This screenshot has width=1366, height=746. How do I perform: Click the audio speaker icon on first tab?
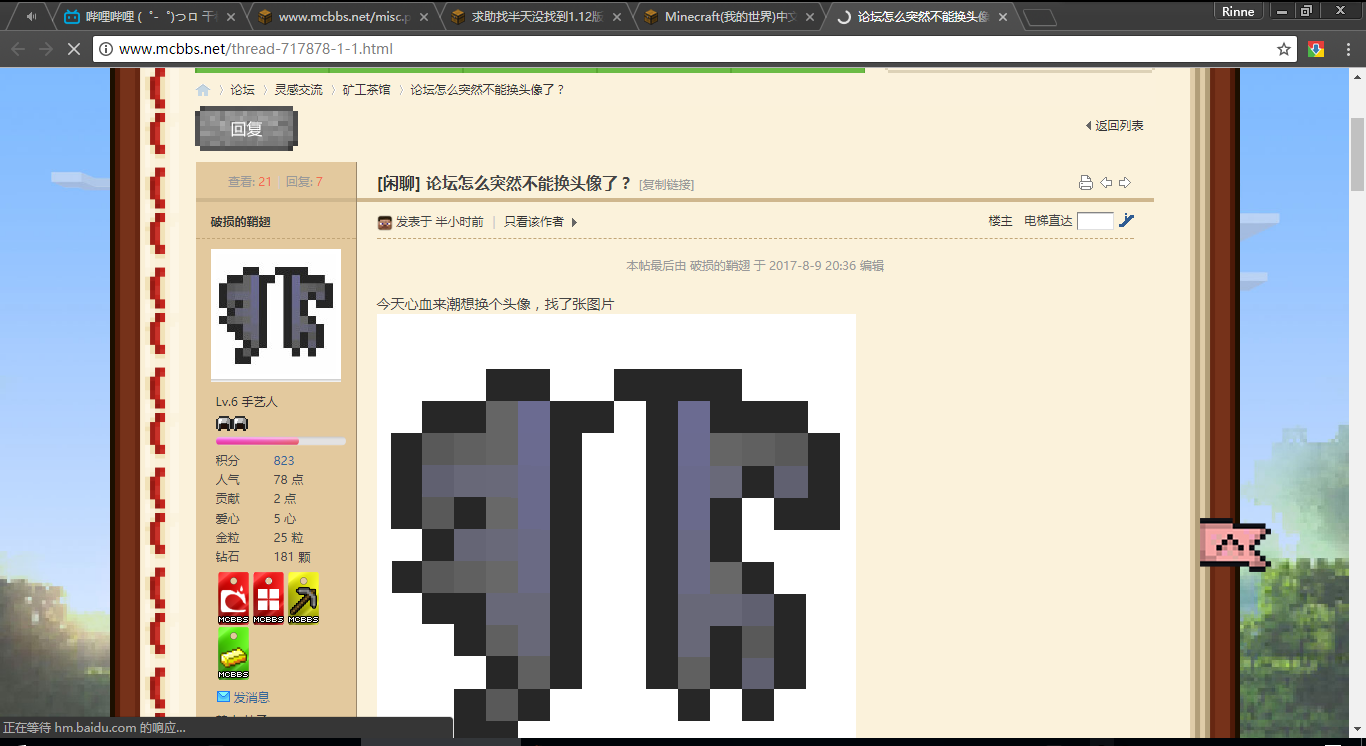31,16
